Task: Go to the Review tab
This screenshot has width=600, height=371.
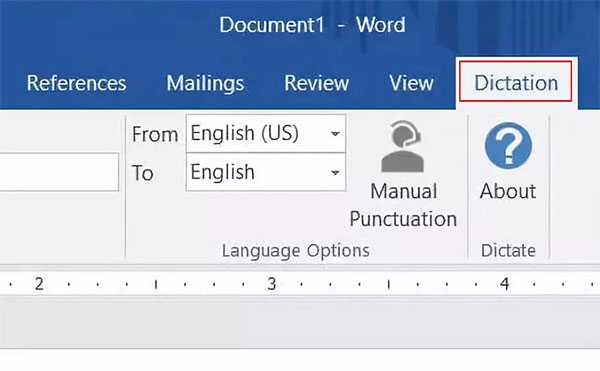Action: (316, 83)
